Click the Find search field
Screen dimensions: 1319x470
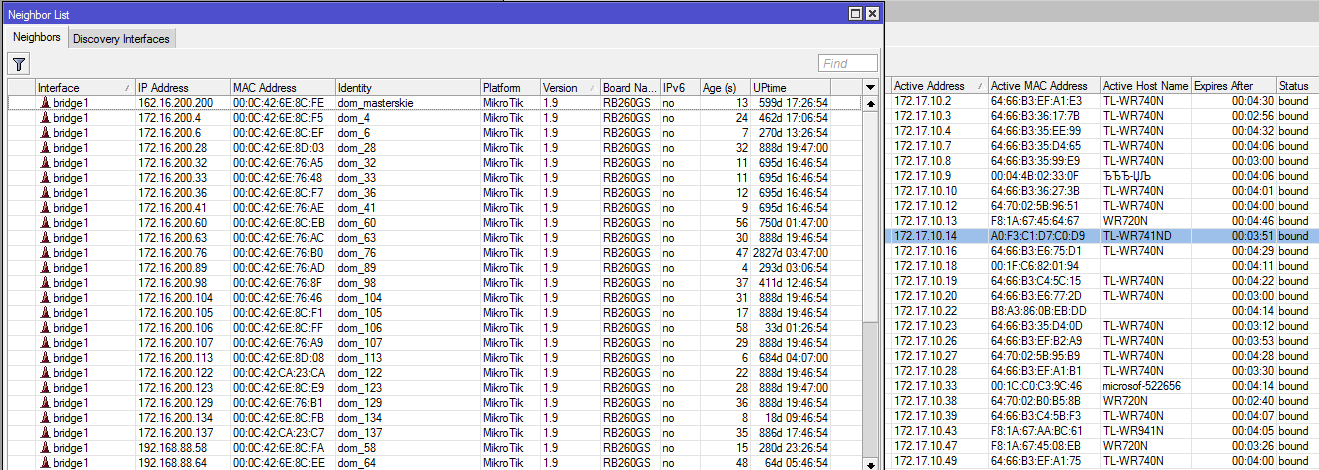848,64
